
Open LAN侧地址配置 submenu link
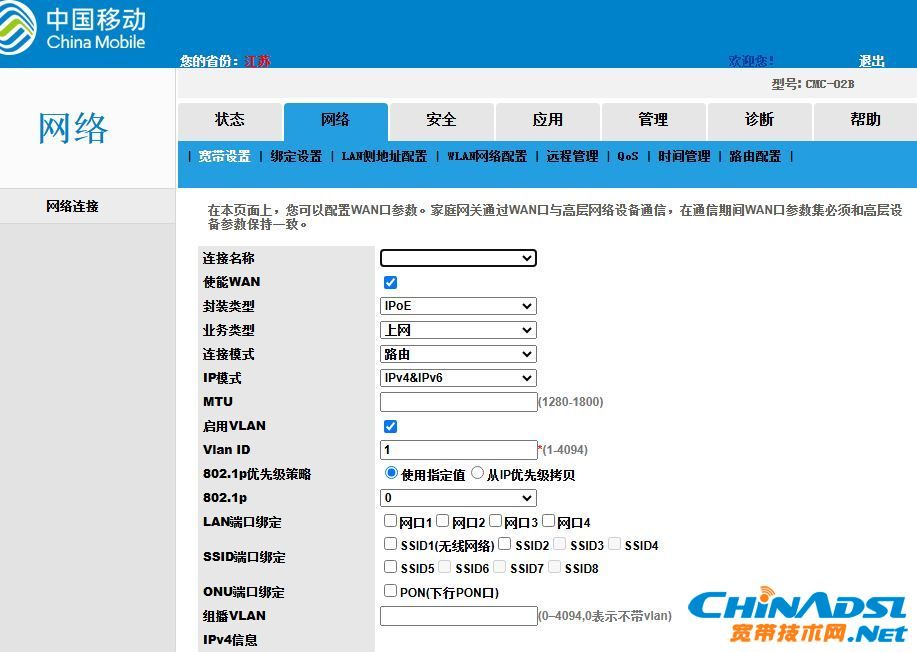coord(384,156)
